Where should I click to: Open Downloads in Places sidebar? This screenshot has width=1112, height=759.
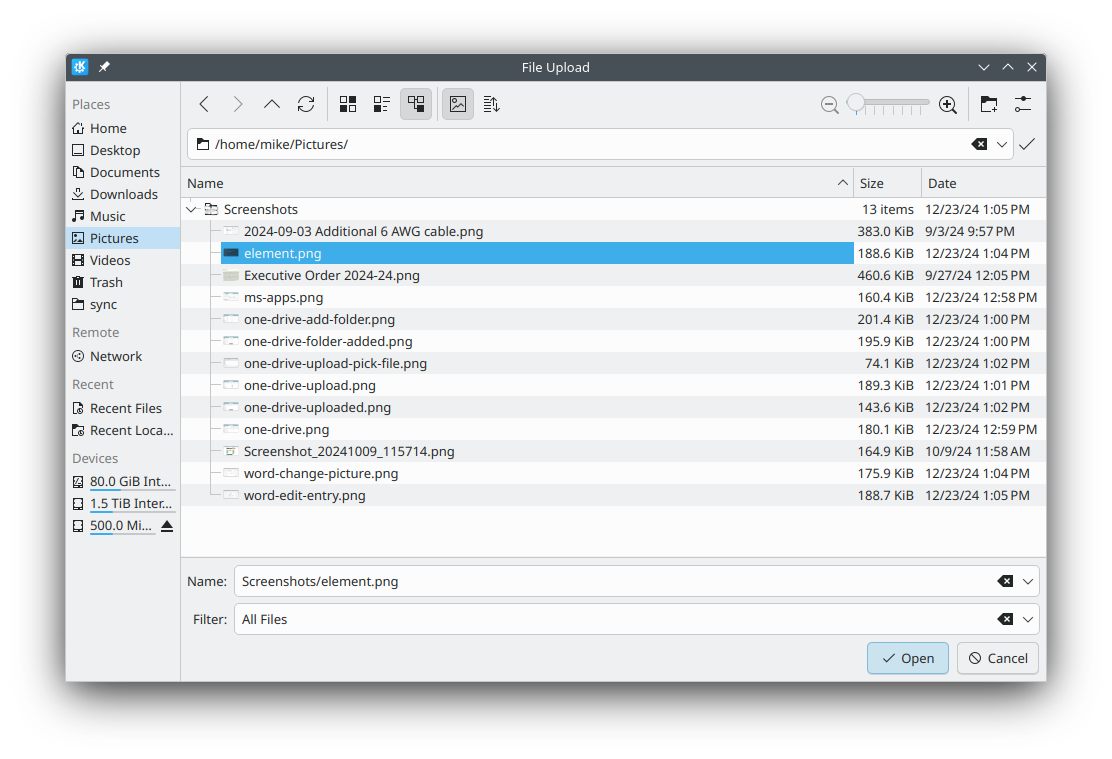(x=123, y=194)
